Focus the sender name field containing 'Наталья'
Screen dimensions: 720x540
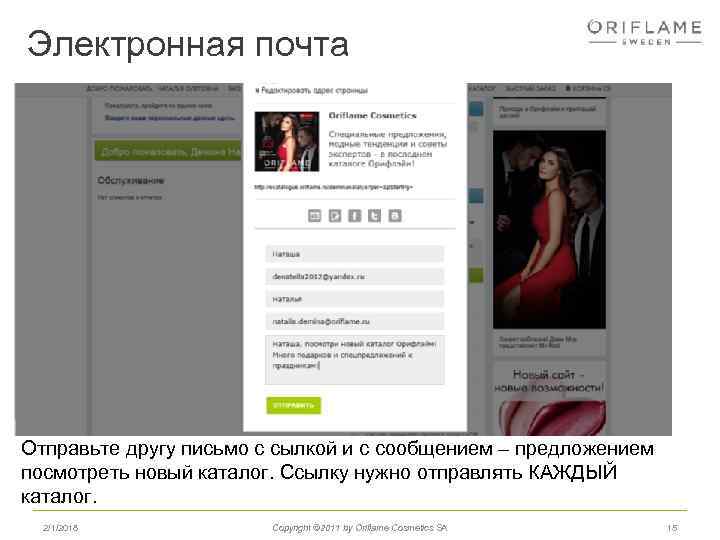click(x=354, y=299)
